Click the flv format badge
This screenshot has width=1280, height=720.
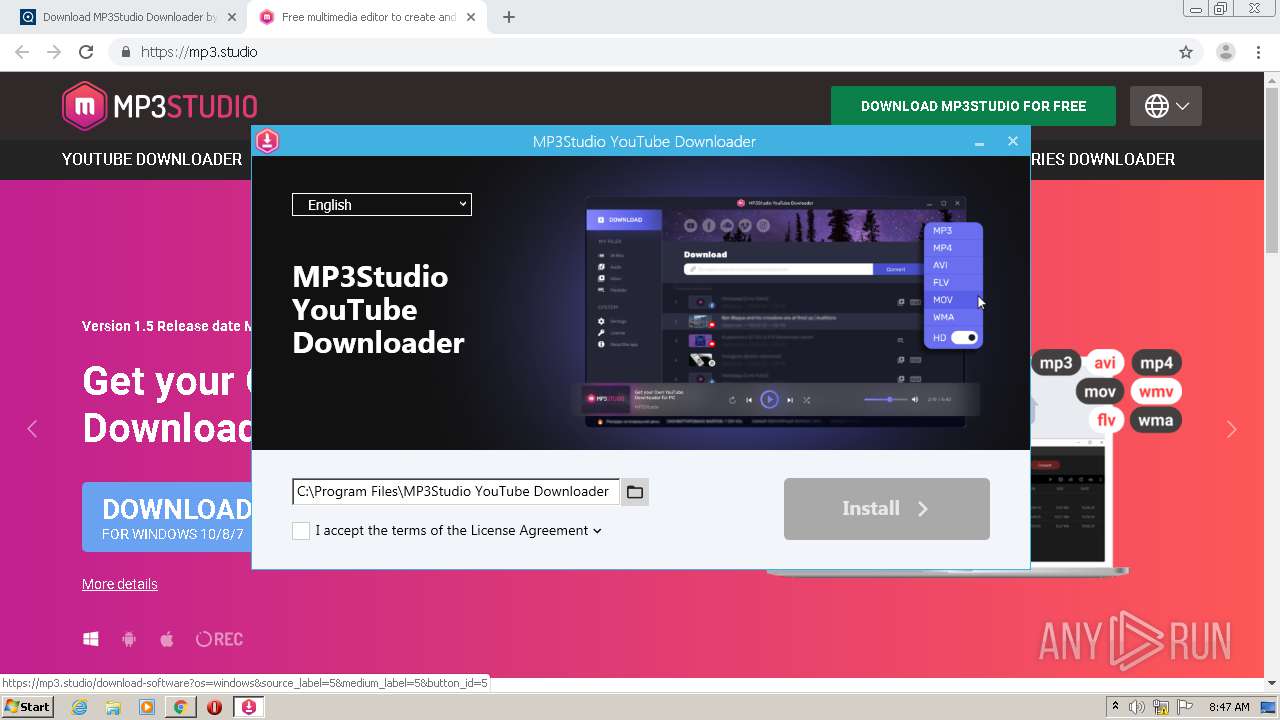(x=1106, y=420)
